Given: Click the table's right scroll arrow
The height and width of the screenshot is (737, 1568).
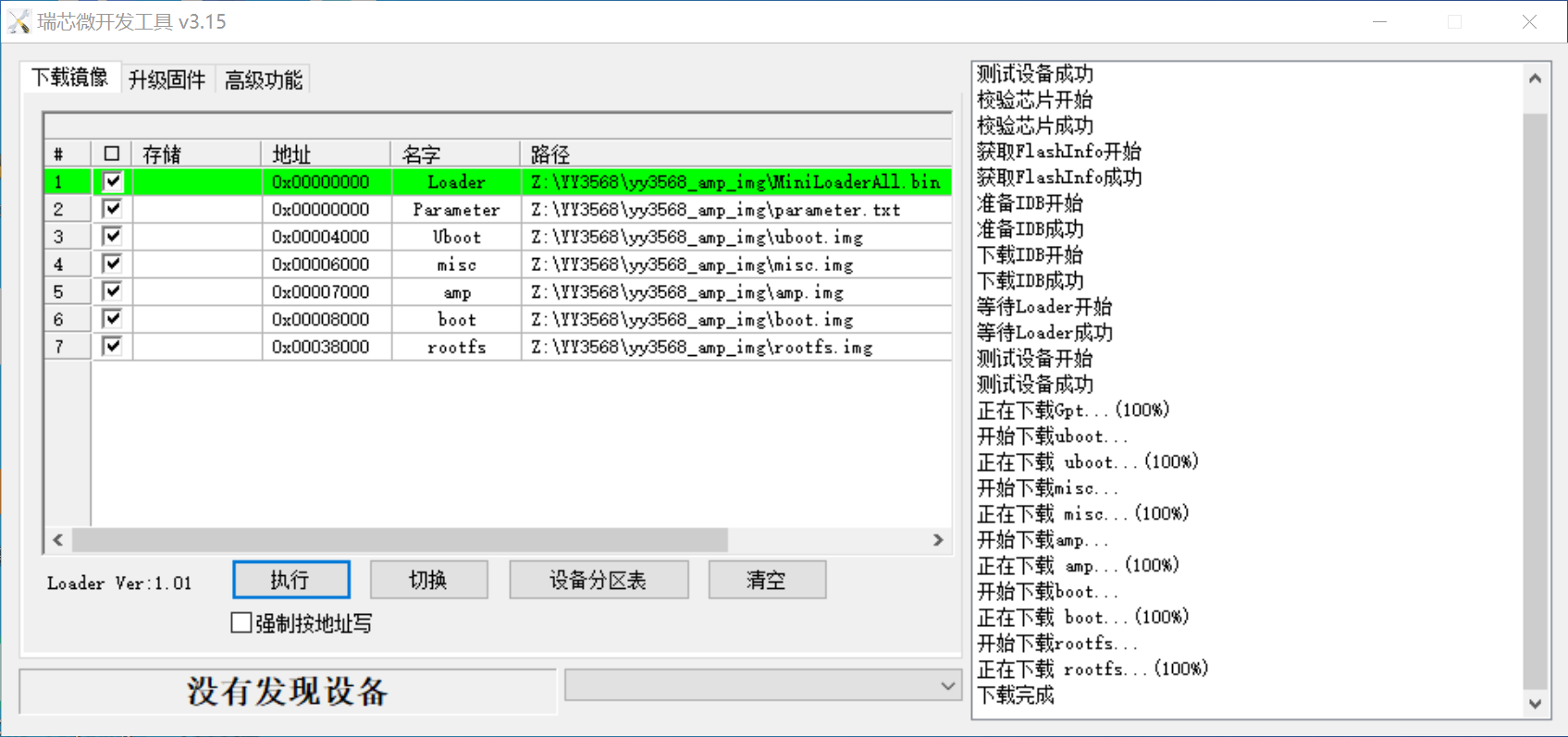Looking at the screenshot, I should [938, 540].
